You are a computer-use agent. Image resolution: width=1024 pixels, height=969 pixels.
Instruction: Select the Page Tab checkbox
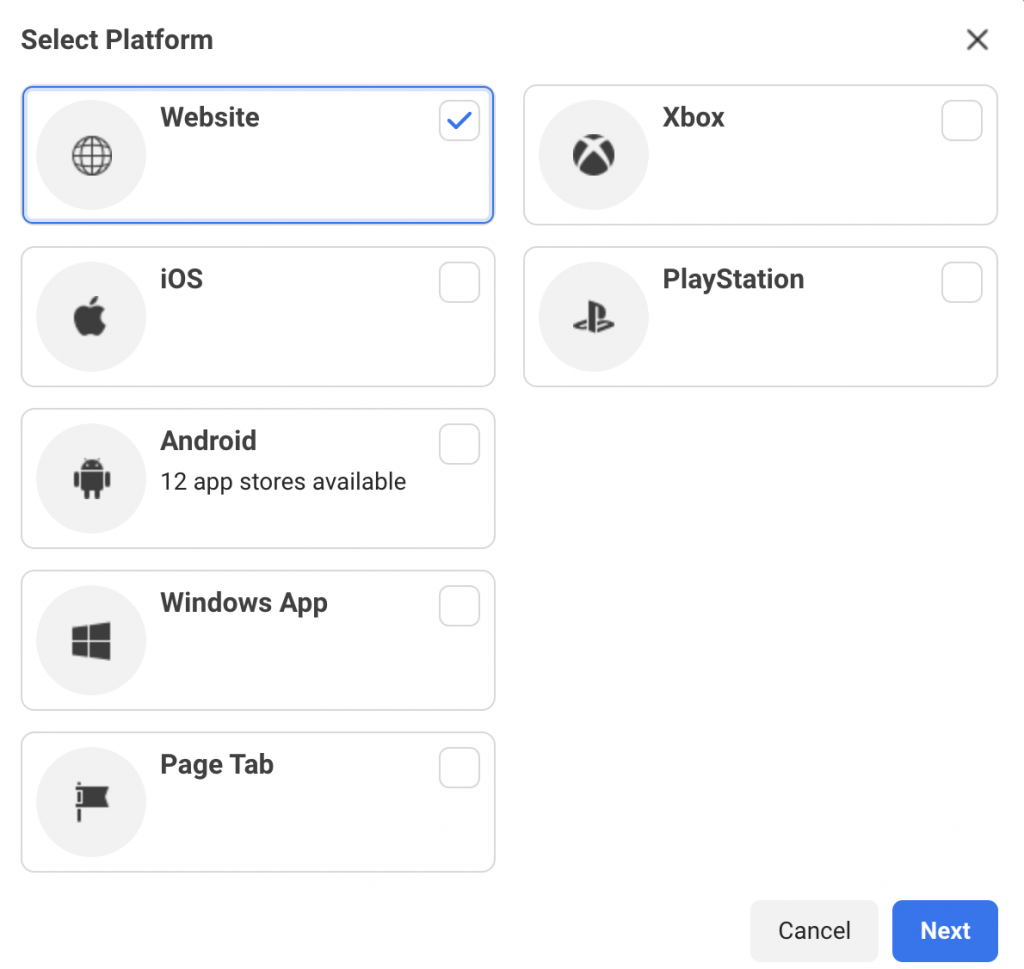point(459,768)
